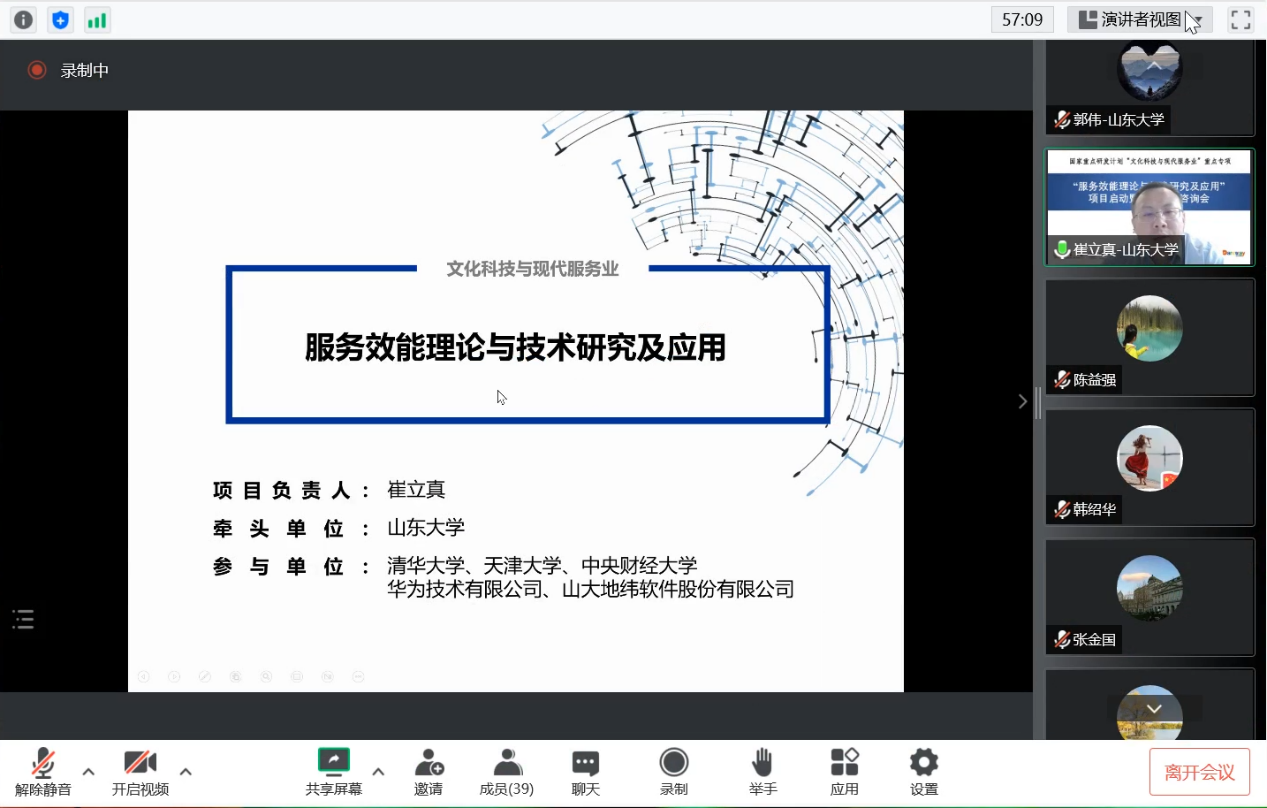This screenshot has height=808, width=1267.
Task: Raise hand (举手) in the meeting
Action: click(x=762, y=772)
